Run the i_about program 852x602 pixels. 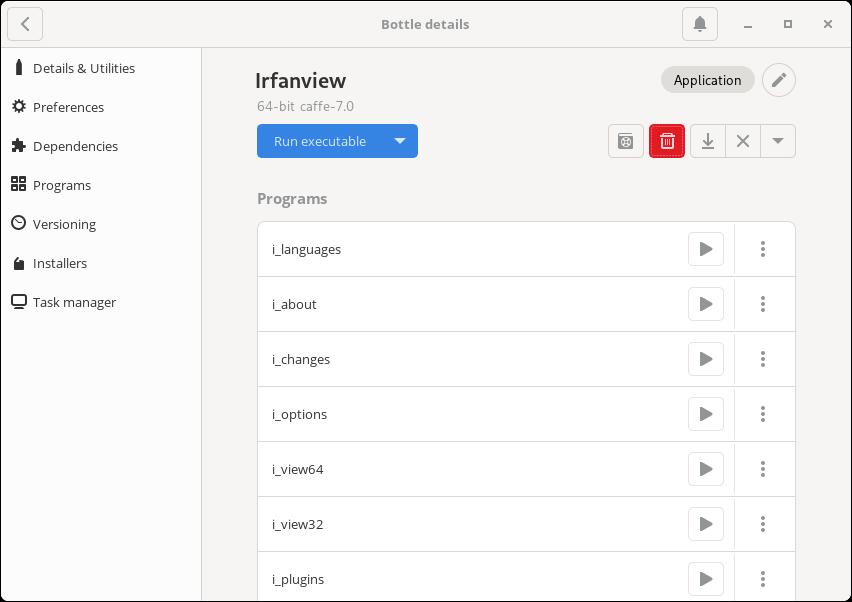pyautogui.click(x=706, y=304)
